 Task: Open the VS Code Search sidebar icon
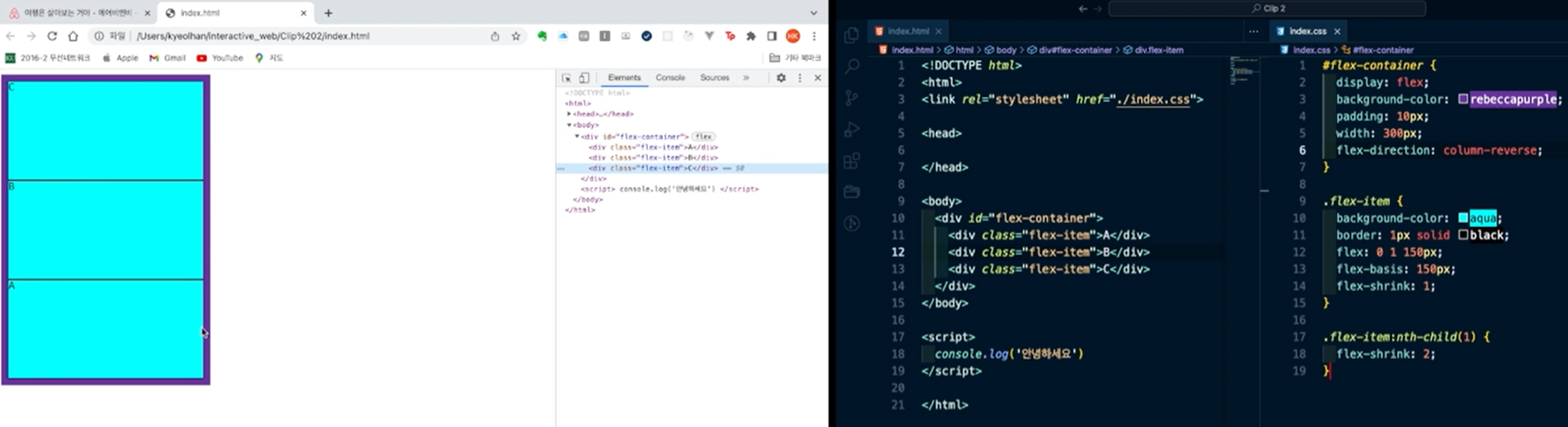click(x=851, y=66)
